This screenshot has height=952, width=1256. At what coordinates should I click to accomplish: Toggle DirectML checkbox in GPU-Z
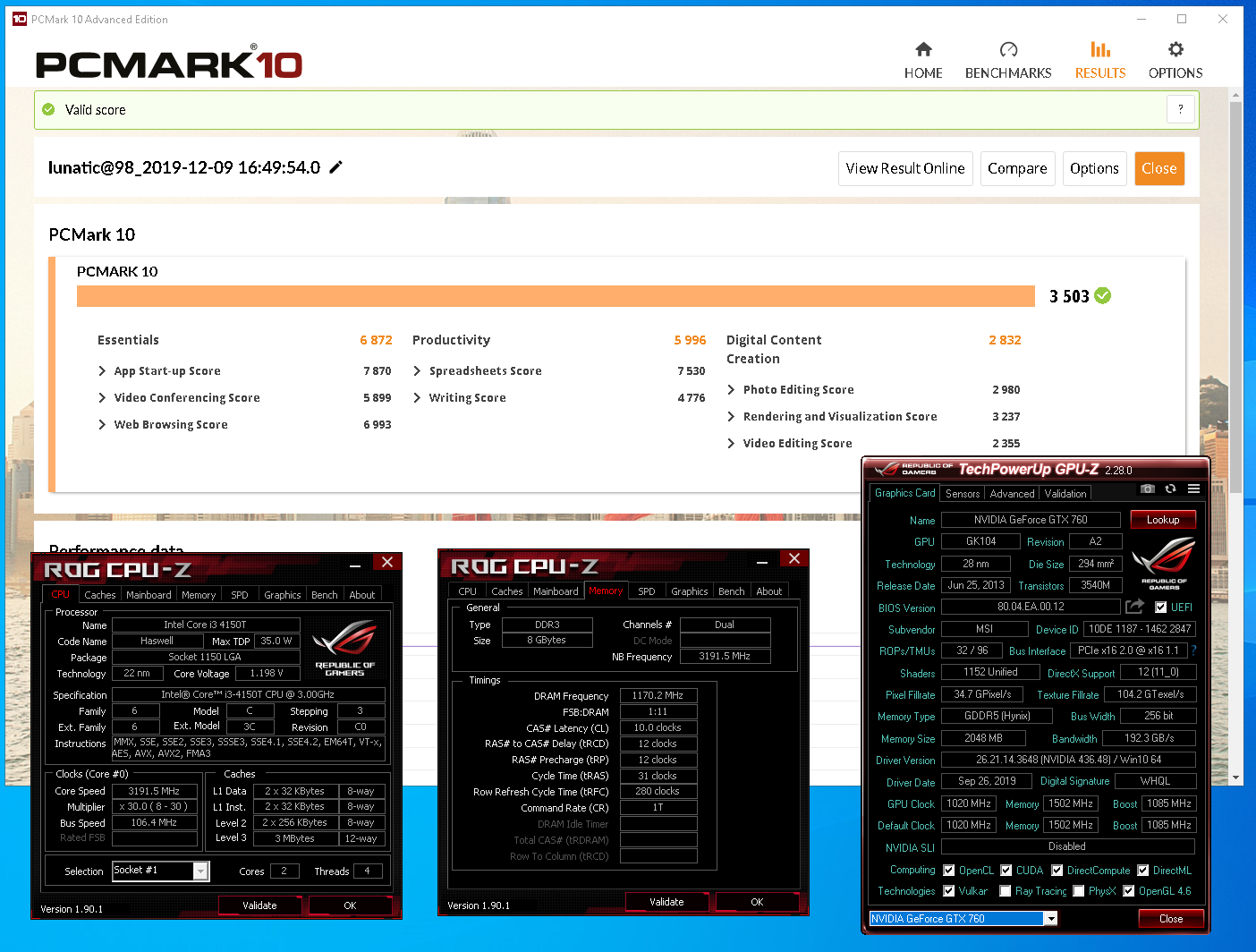pos(1142,870)
